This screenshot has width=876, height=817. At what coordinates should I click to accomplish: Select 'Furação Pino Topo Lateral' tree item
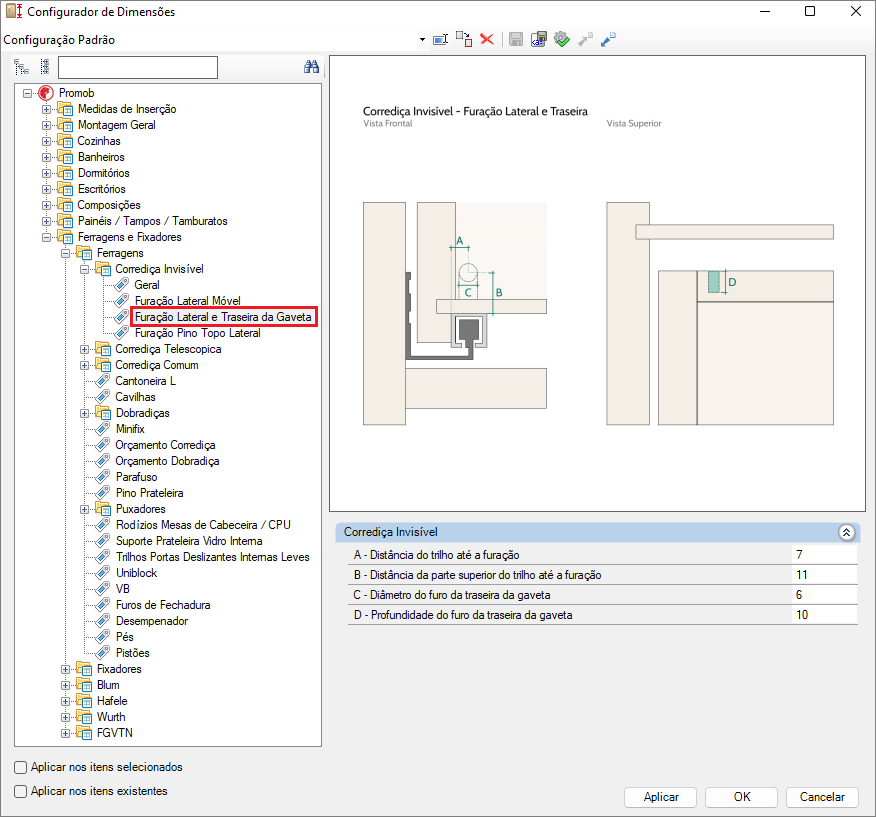tap(198, 333)
